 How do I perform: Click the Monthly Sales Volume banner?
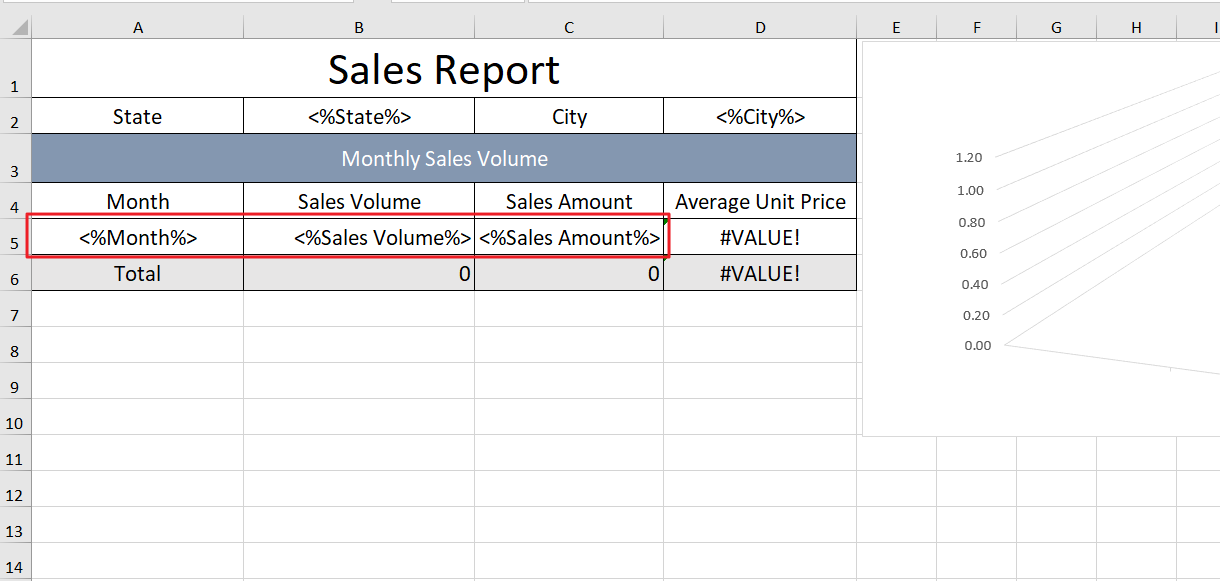[443, 159]
